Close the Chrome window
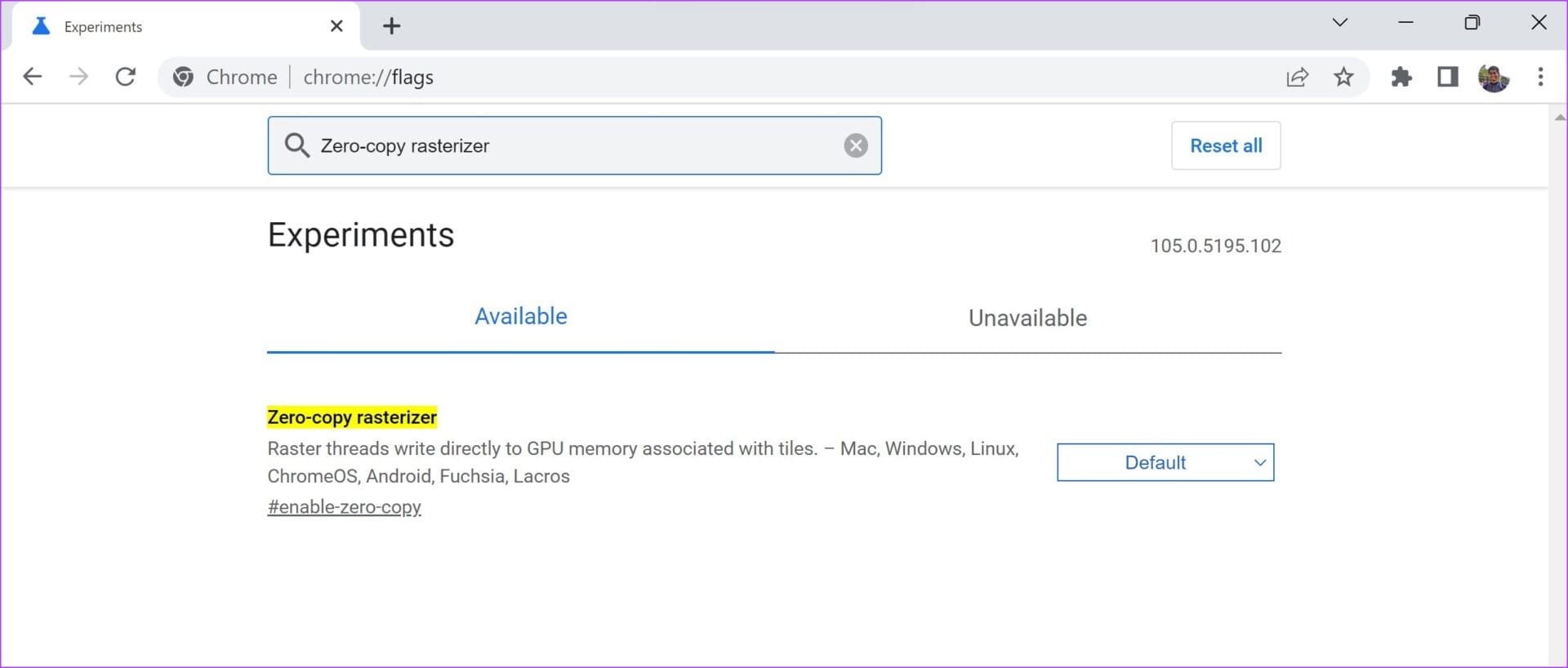1568x668 pixels. (1539, 23)
